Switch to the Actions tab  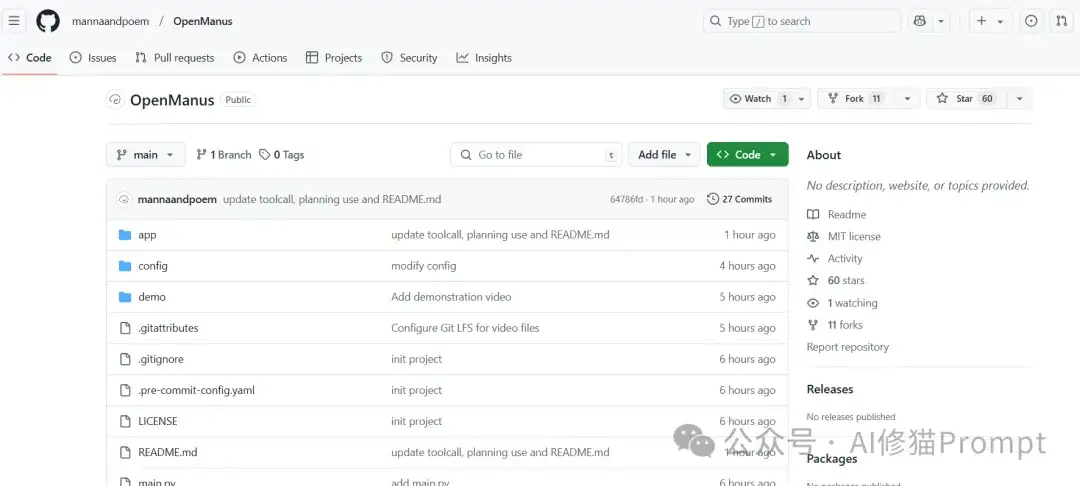[x=260, y=58]
